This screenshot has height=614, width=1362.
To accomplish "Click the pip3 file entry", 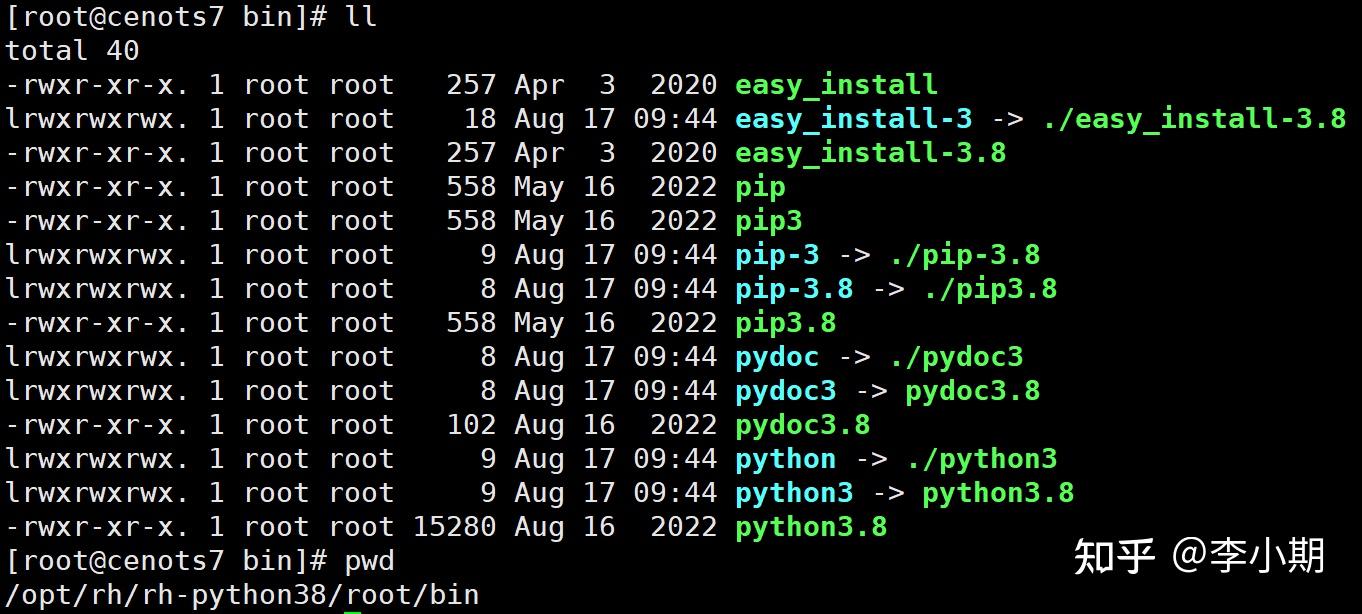I will click(768, 220).
